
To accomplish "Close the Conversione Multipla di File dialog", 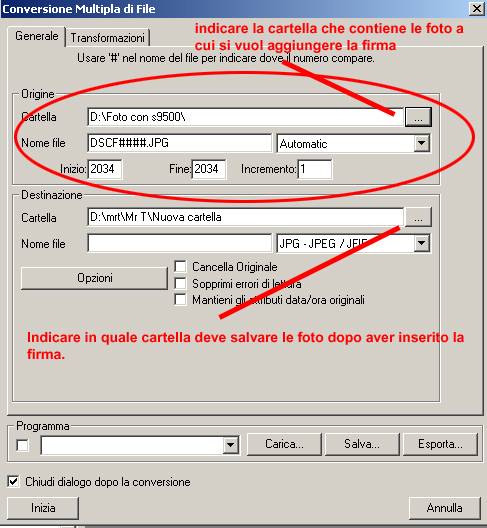I will (477, 9).
